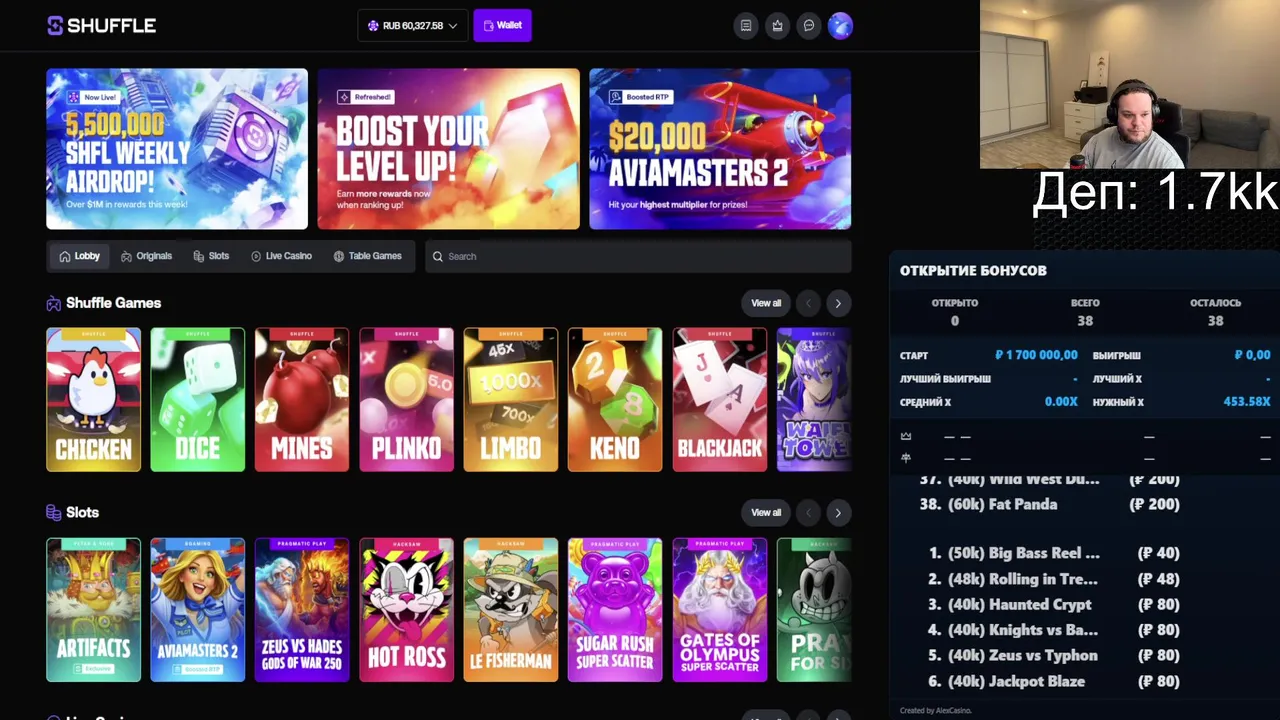This screenshot has width=1280, height=720.
Task: Open the RUB balance dropdown
Action: [412, 25]
